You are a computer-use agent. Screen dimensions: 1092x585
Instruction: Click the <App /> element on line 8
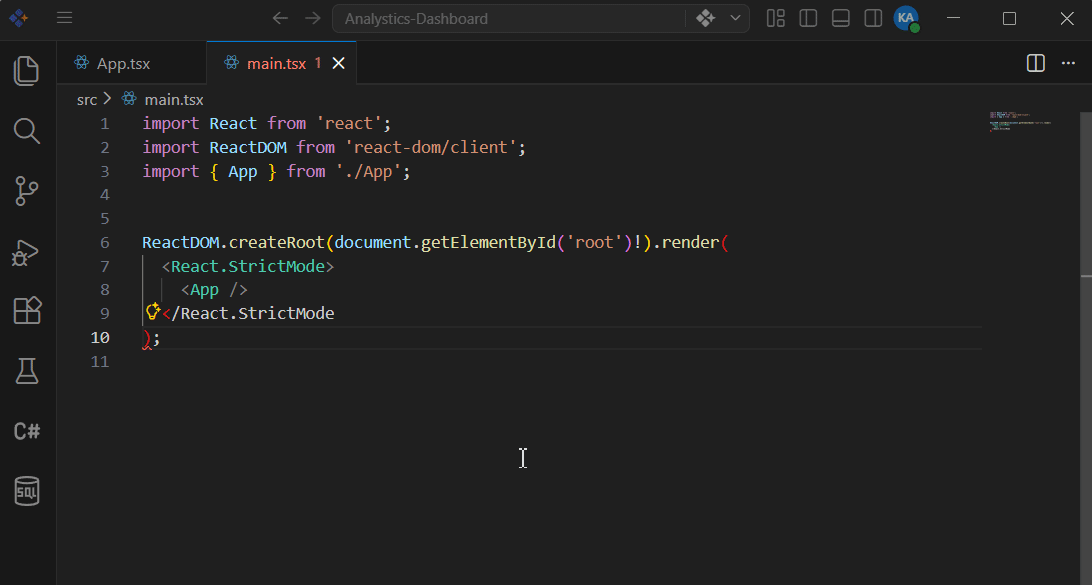pyautogui.click(x=214, y=290)
